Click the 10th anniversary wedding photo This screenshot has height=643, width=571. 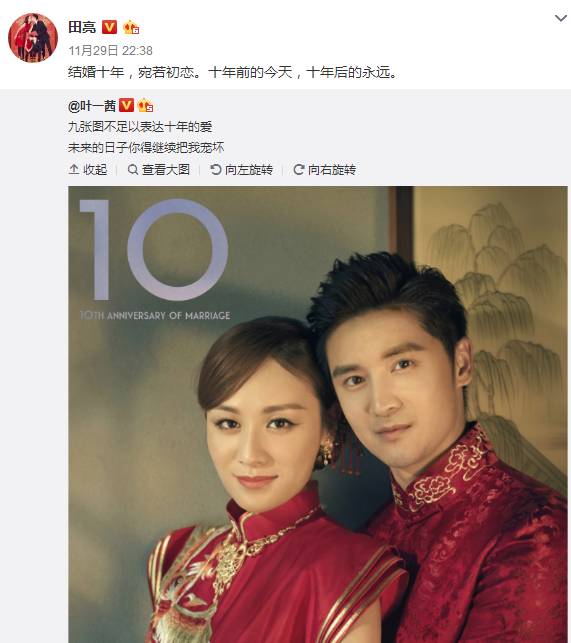318,414
